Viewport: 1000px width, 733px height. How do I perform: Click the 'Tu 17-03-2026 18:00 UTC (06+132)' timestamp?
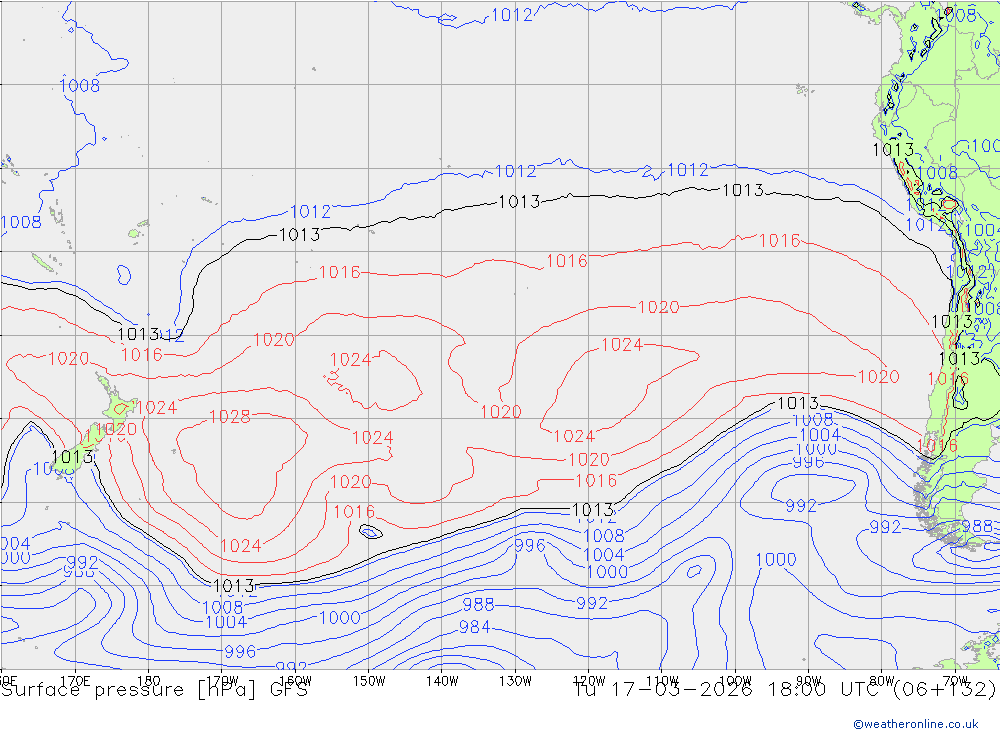(x=785, y=690)
